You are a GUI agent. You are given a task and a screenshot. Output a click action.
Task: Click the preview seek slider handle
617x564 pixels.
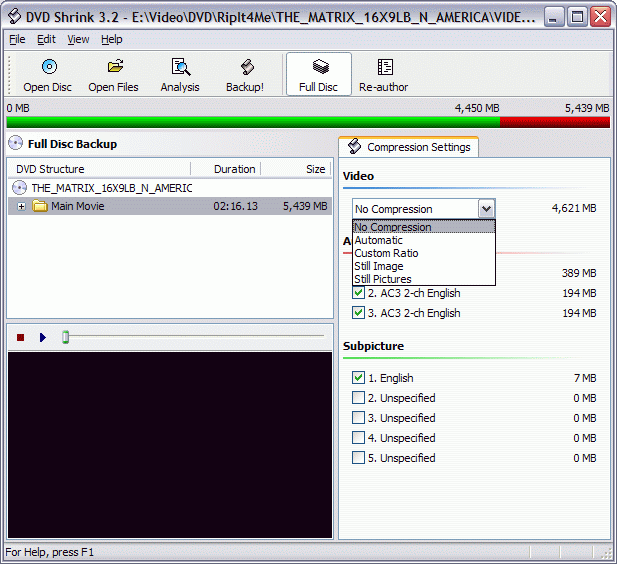coord(65,337)
